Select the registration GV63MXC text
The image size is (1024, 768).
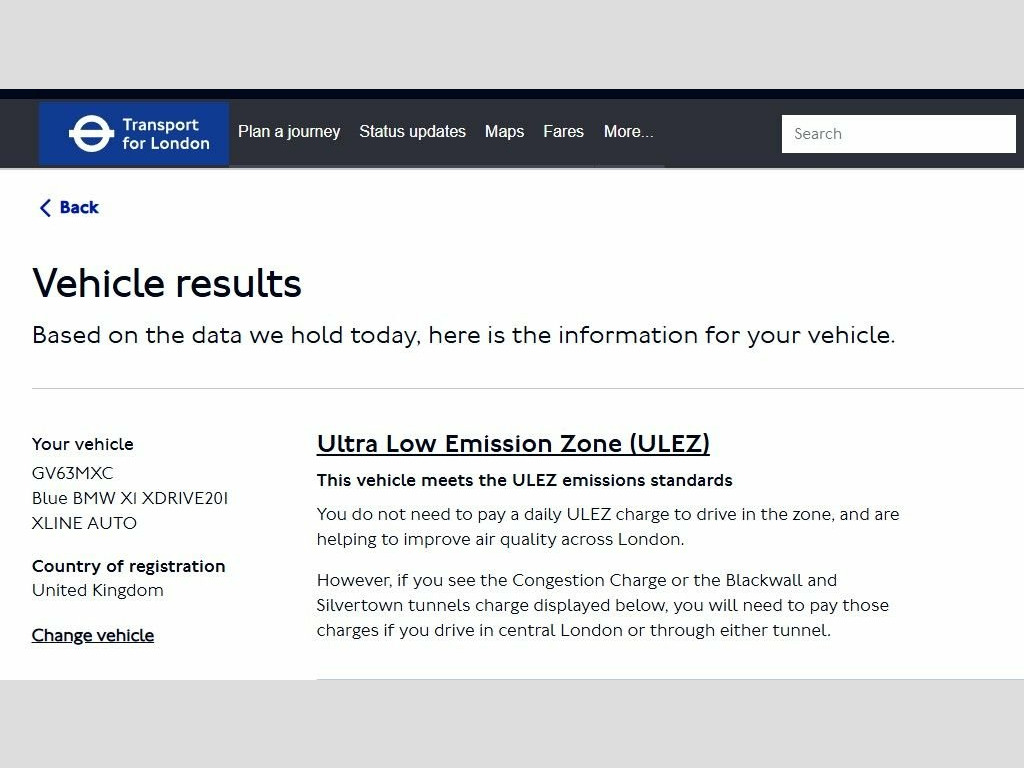(x=72, y=473)
